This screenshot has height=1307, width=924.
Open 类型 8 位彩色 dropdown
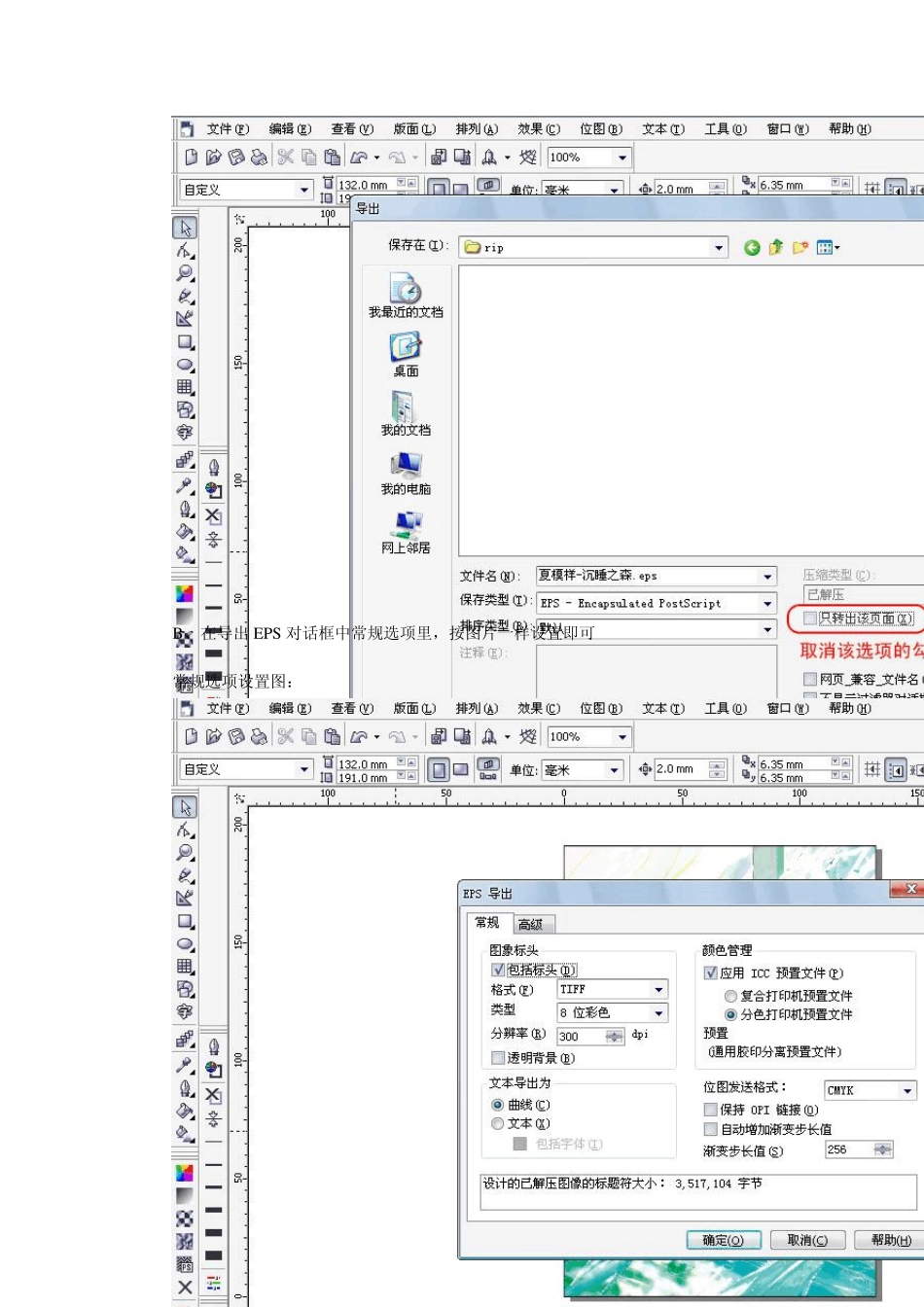click(x=658, y=1013)
